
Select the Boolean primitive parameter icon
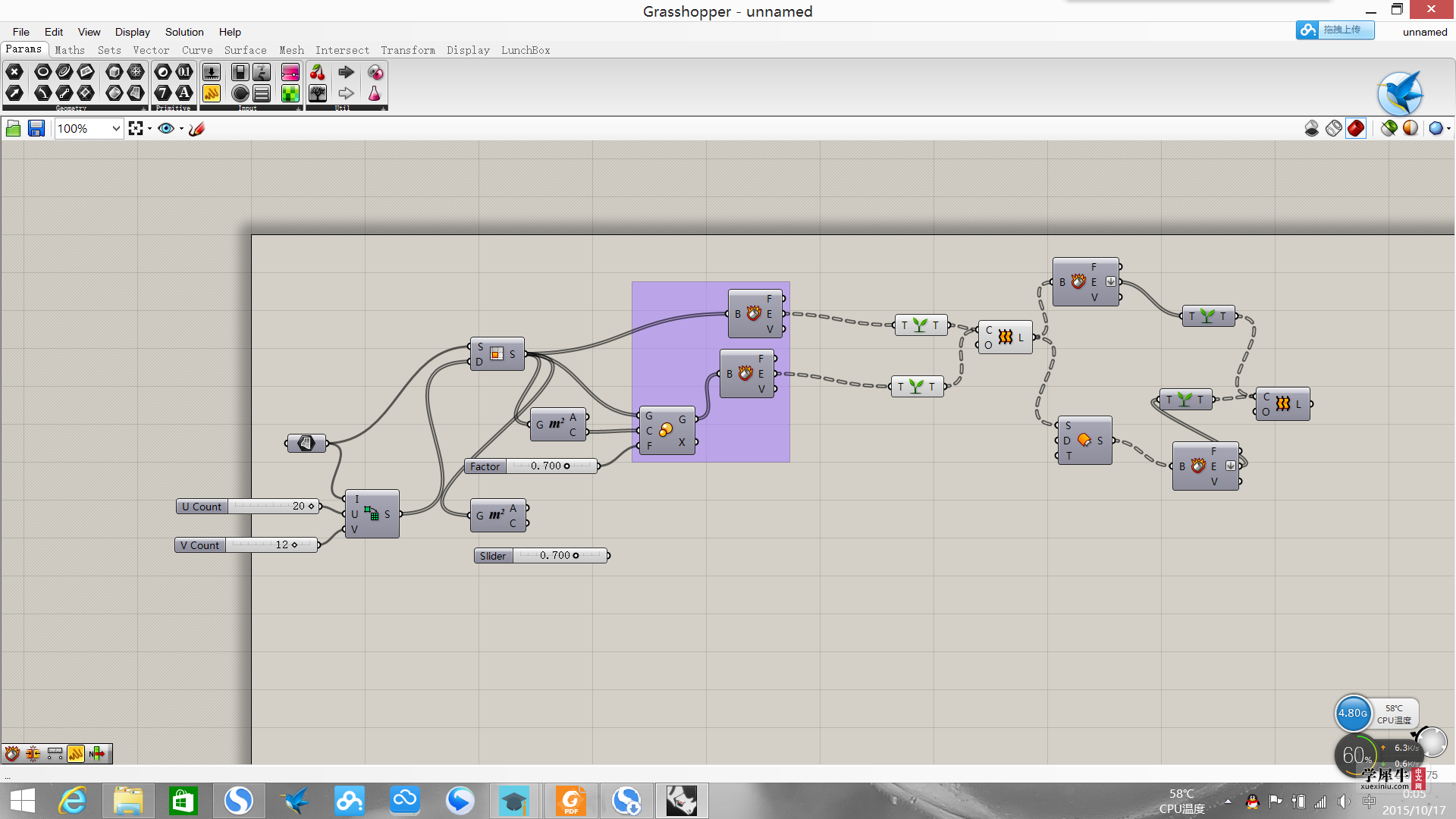(163, 72)
